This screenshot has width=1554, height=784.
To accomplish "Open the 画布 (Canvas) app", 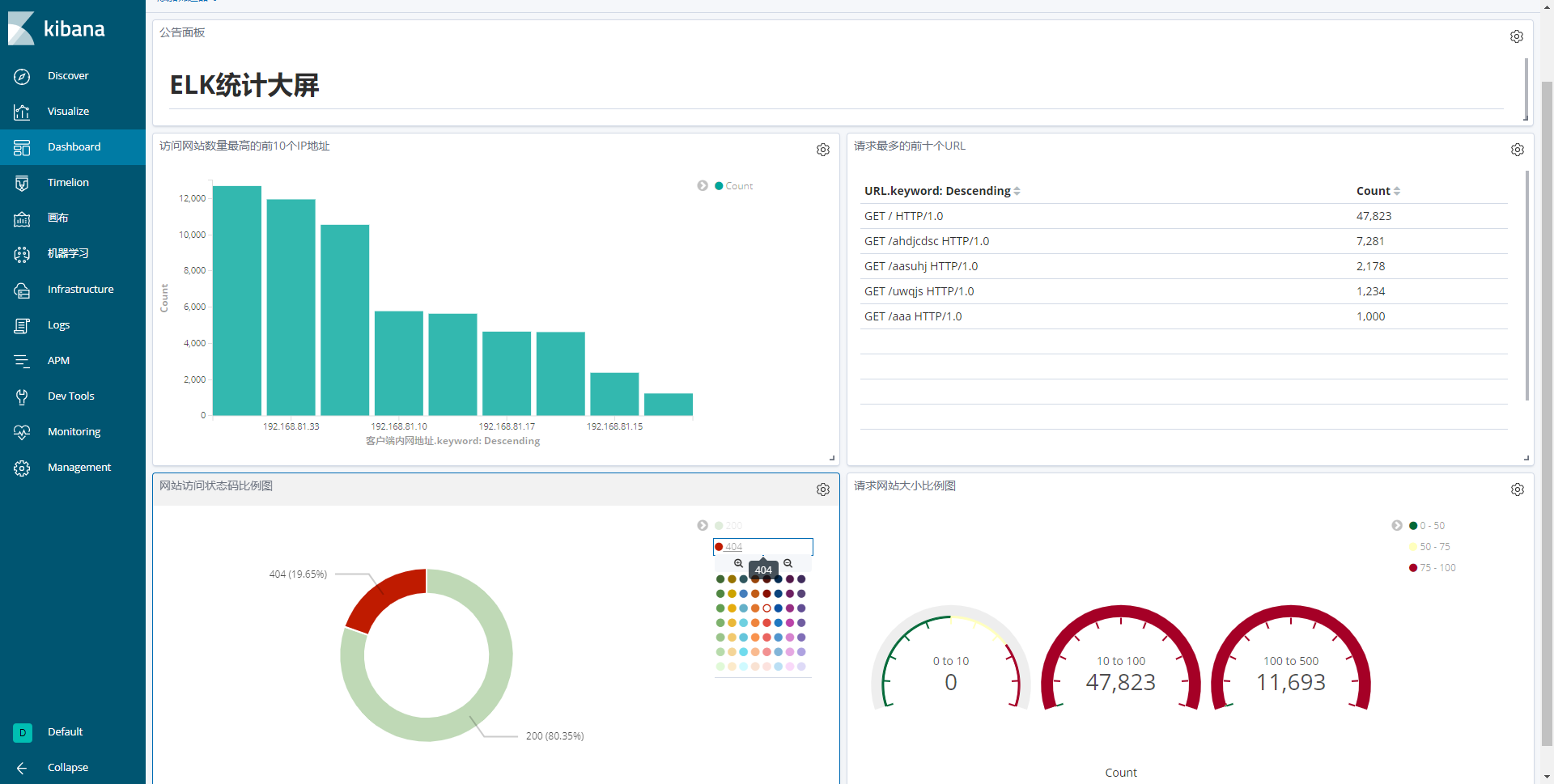I will coord(57,218).
